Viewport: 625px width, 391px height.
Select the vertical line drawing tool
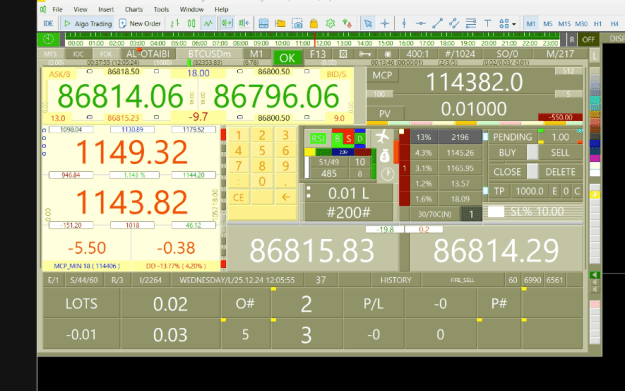point(404,24)
